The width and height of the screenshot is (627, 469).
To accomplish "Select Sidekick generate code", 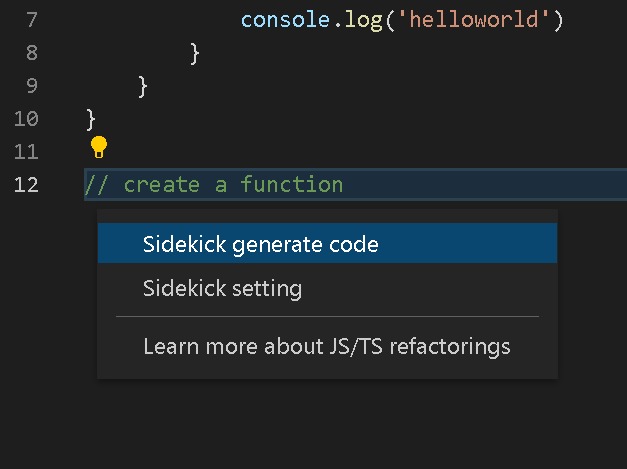I will pos(327,243).
